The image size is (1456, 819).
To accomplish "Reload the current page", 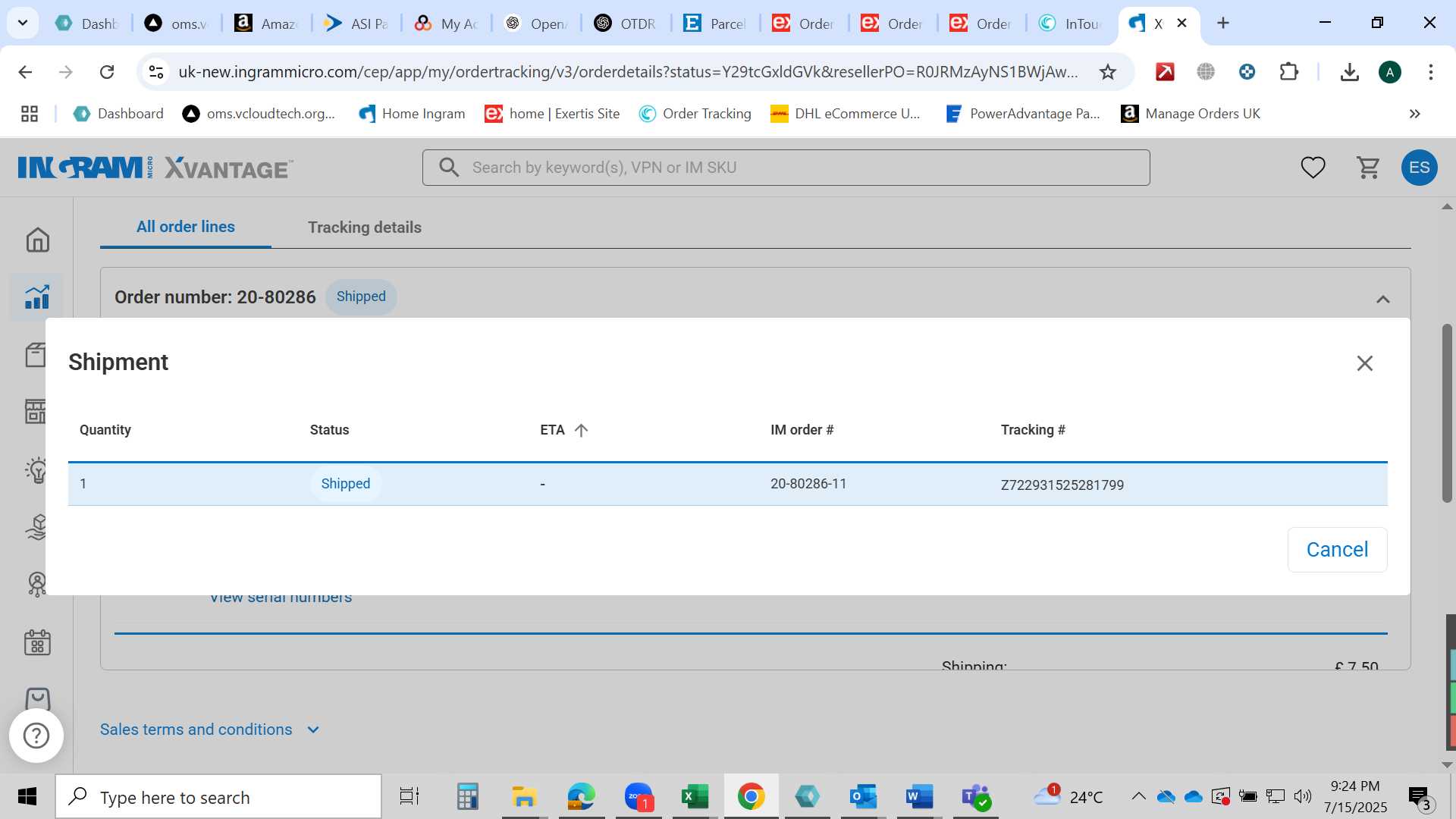I will coord(107,72).
